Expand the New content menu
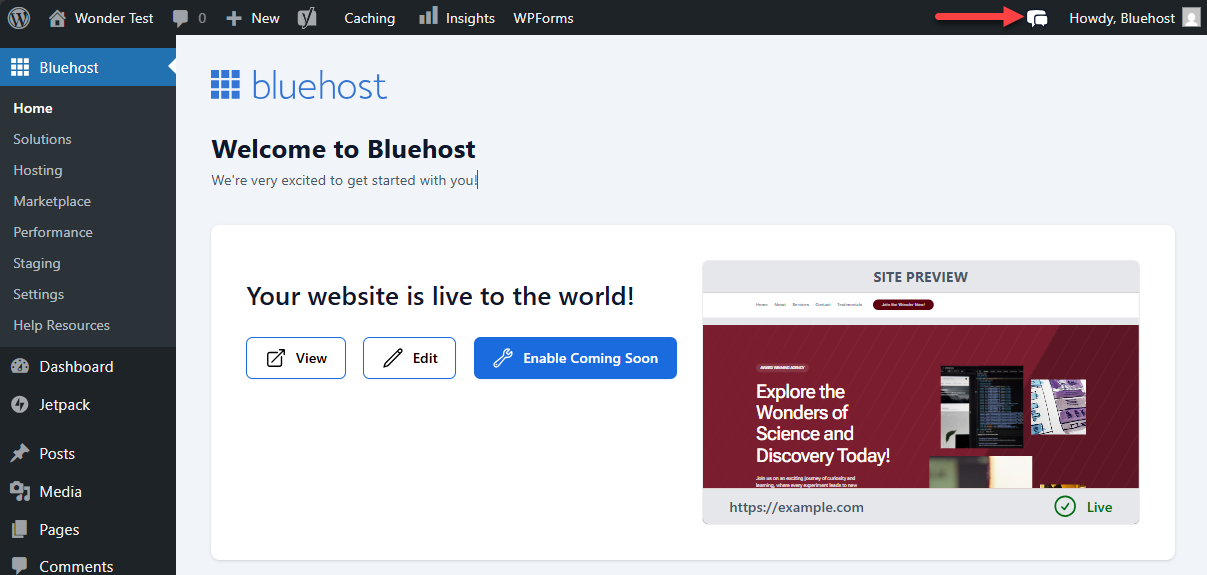This screenshot has width=1207, height=575. (253, 18)
